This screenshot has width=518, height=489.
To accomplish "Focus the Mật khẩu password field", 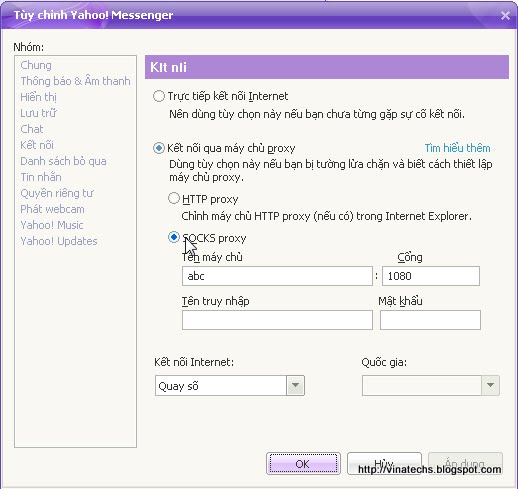I will (x=430, y=320).
